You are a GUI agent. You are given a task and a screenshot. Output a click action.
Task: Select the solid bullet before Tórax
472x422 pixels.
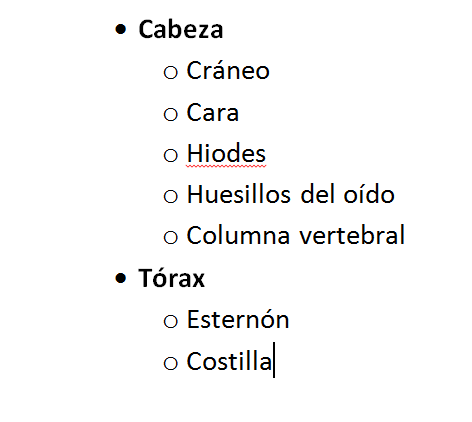[x=121, y=278]
